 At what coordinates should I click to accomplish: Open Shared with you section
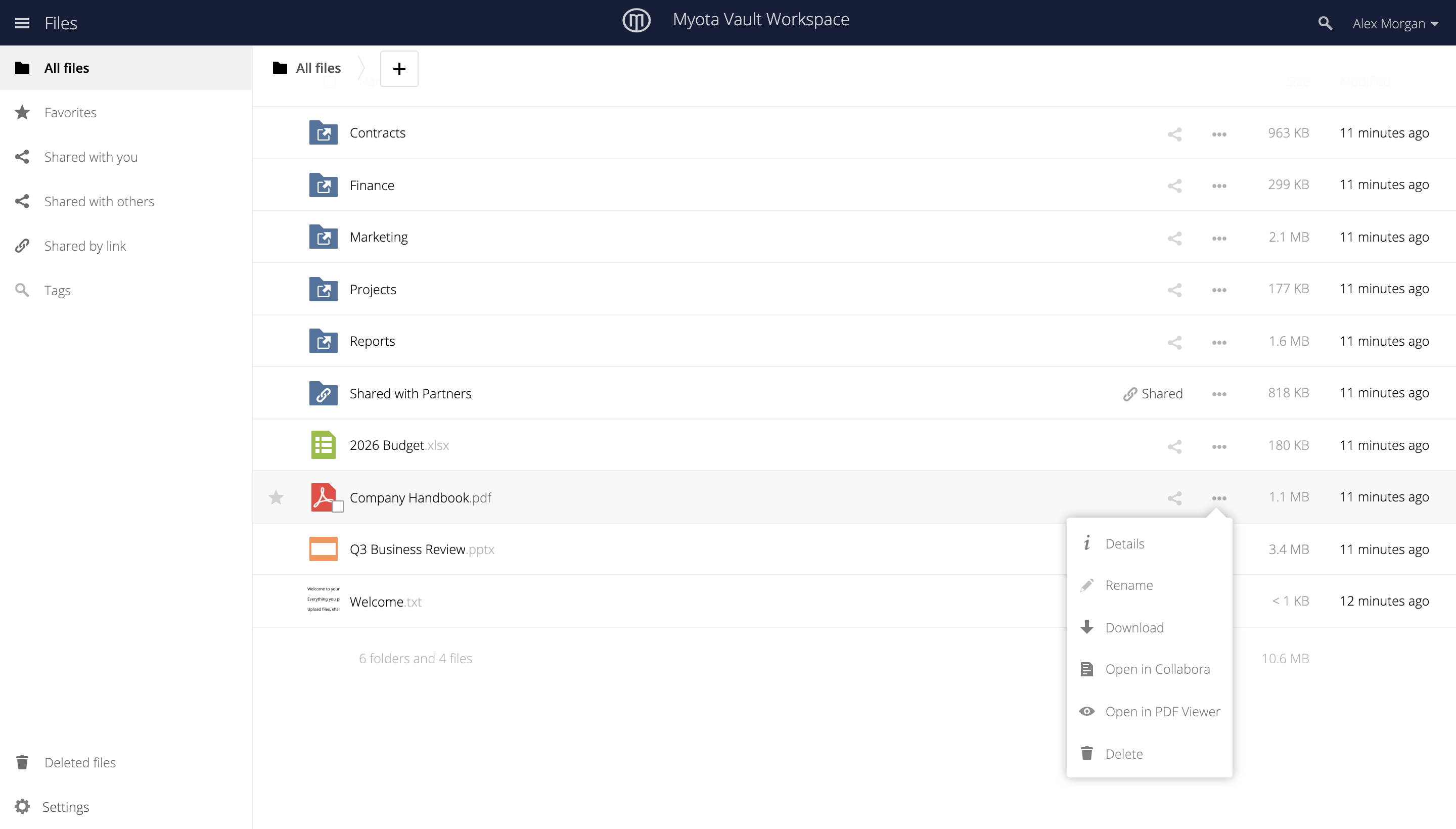(126, 157)
